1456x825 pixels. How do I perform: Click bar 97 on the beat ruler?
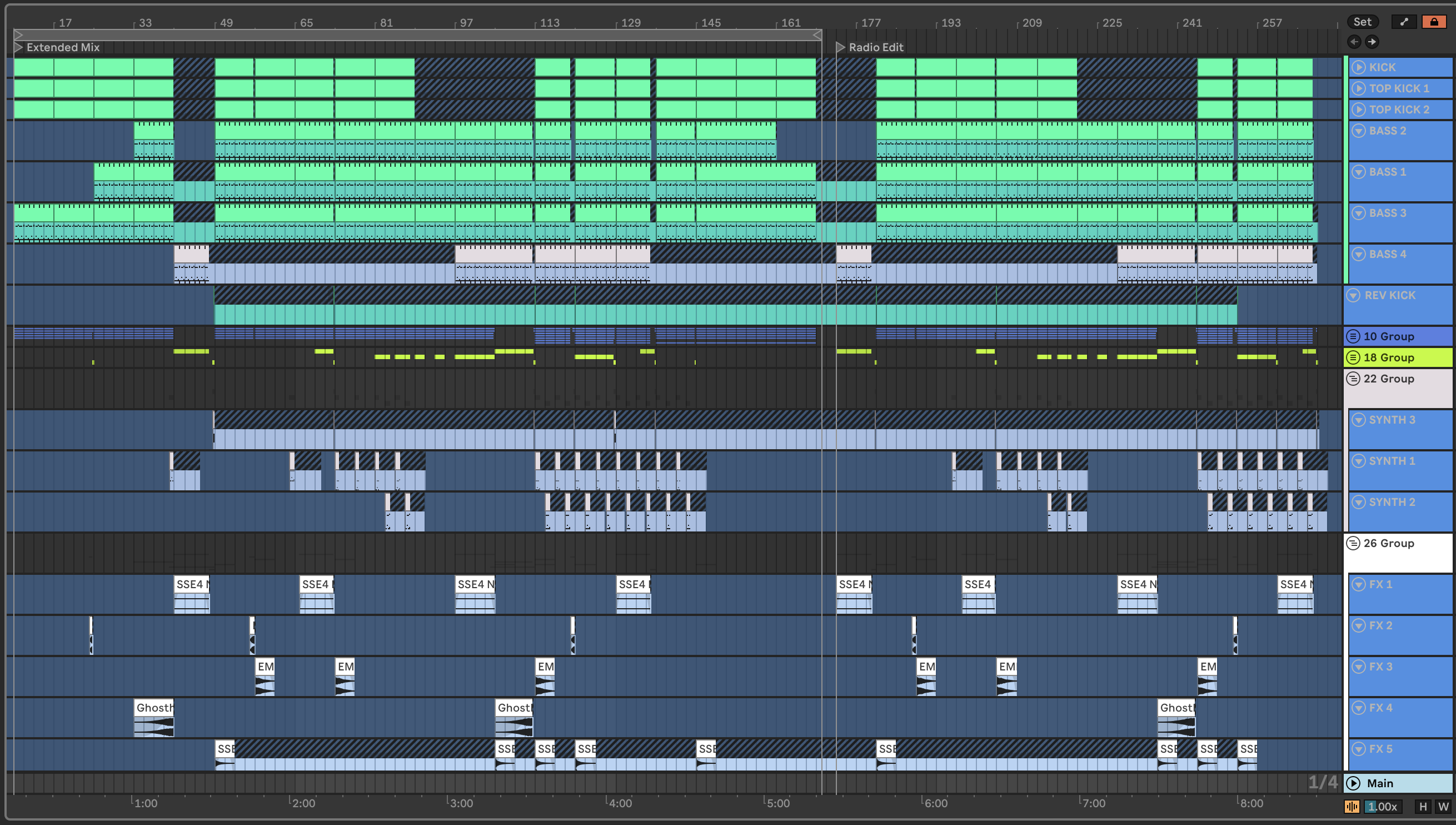coord(466,23)
